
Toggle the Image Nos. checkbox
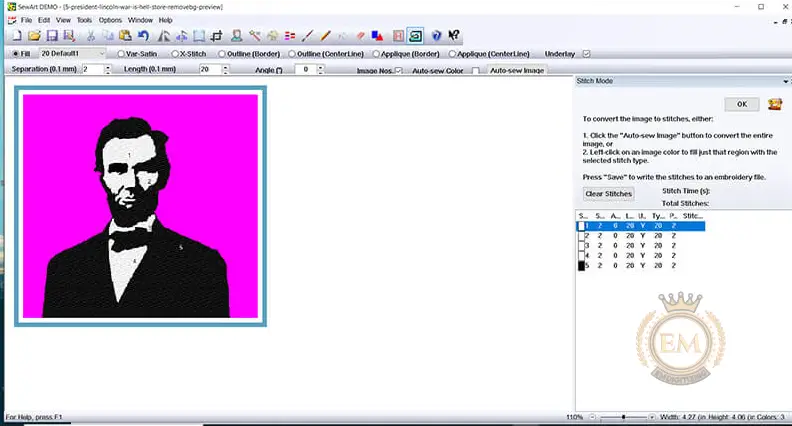tap(399, 71)
